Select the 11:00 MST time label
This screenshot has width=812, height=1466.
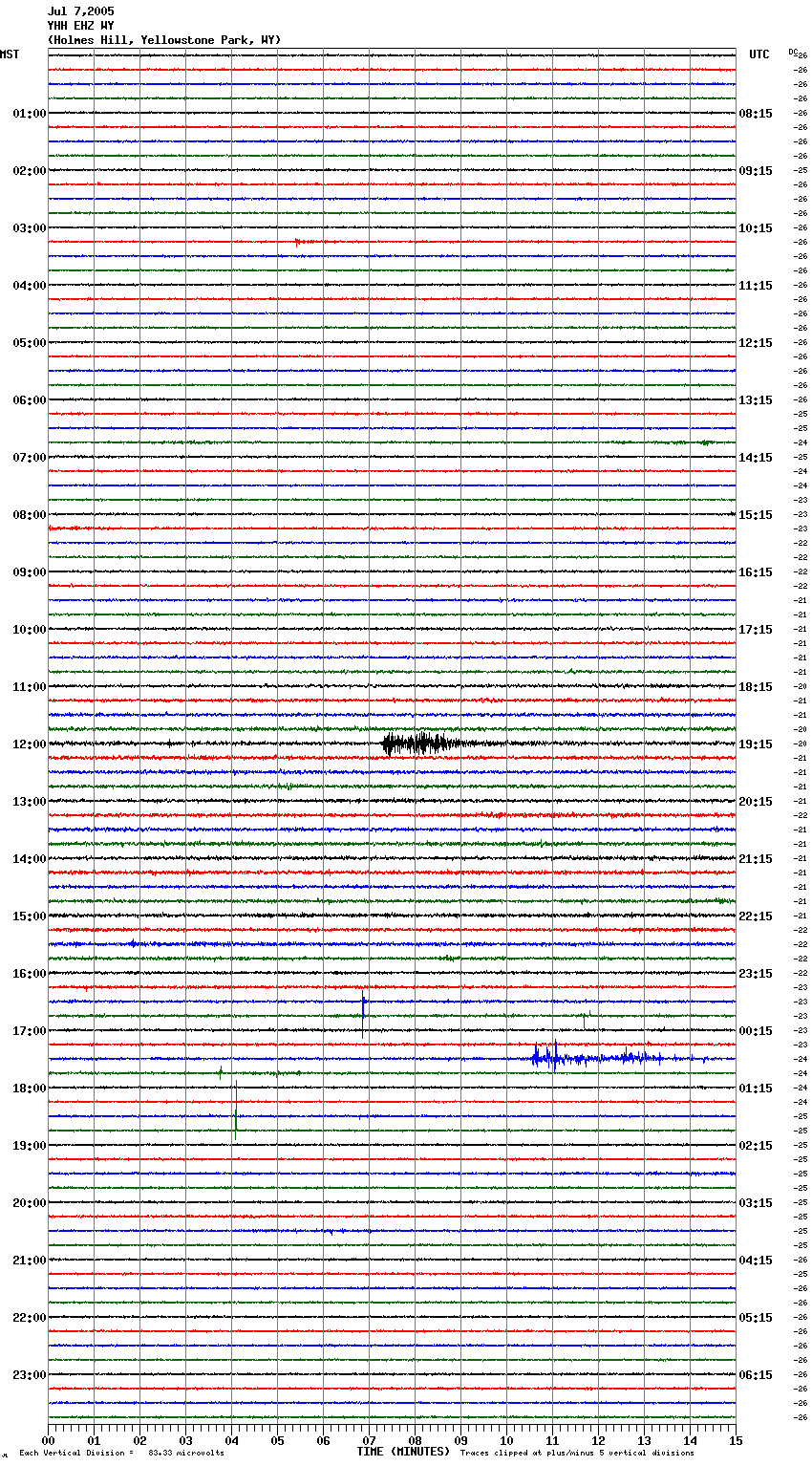[30, 687]
